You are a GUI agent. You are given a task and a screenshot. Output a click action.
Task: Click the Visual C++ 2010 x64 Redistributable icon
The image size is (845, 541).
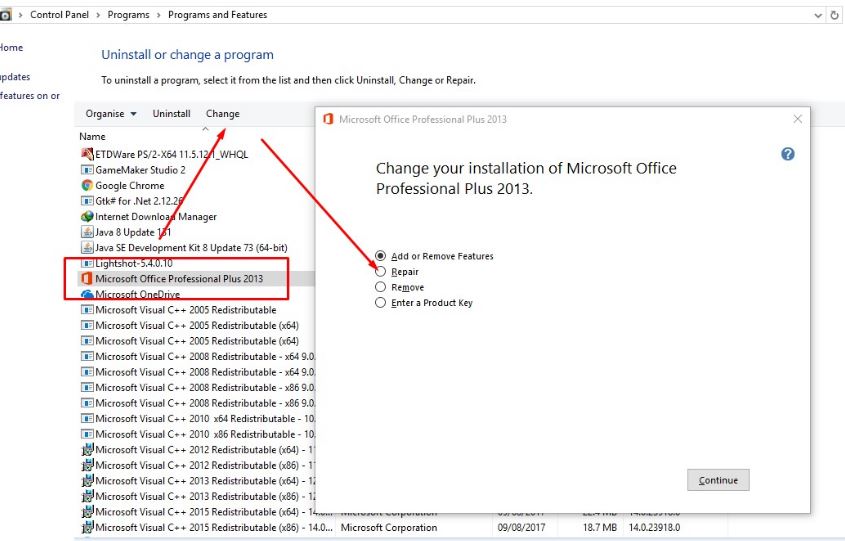[87, 419]
